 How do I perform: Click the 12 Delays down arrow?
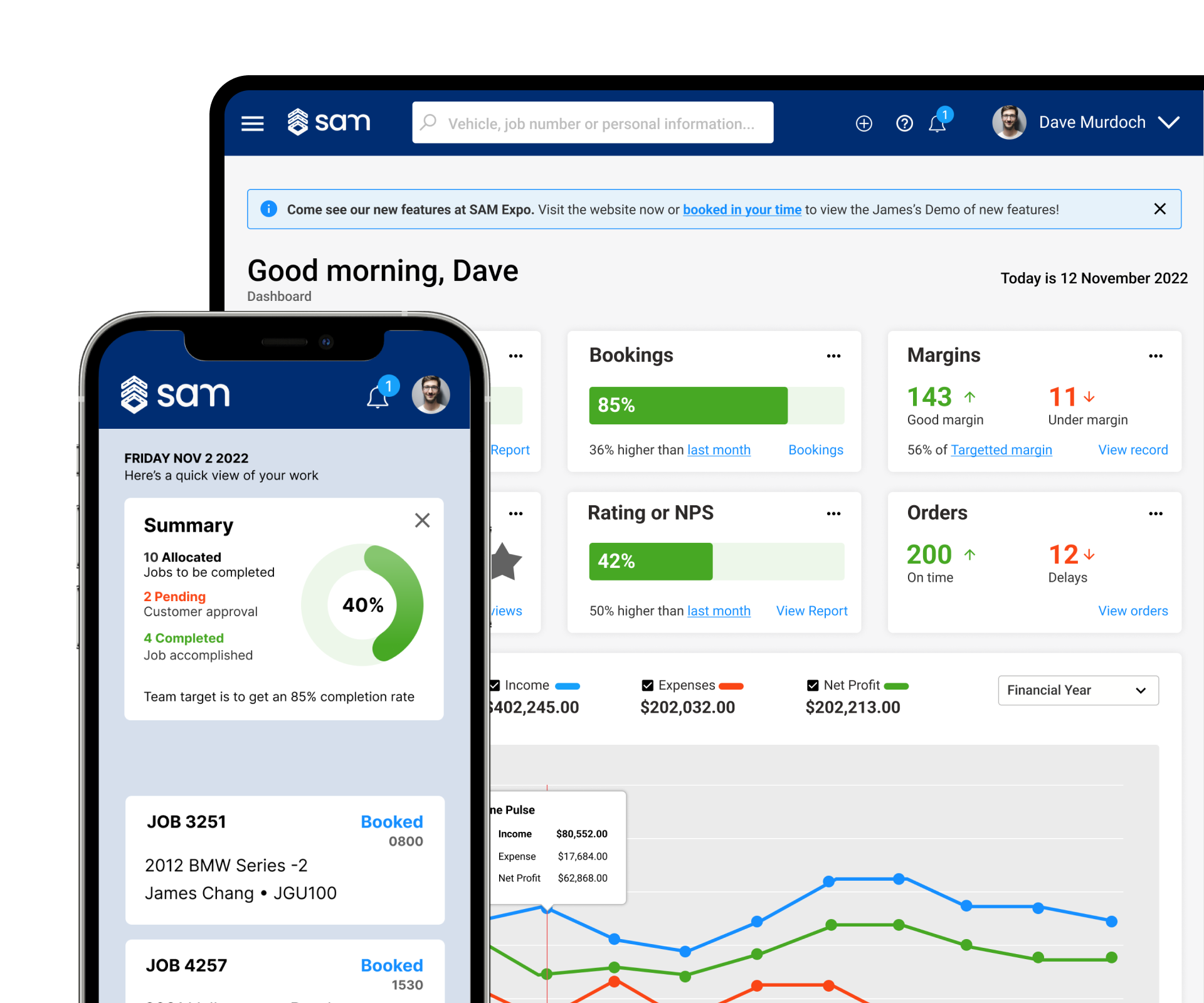click(x=1089, y=555)
